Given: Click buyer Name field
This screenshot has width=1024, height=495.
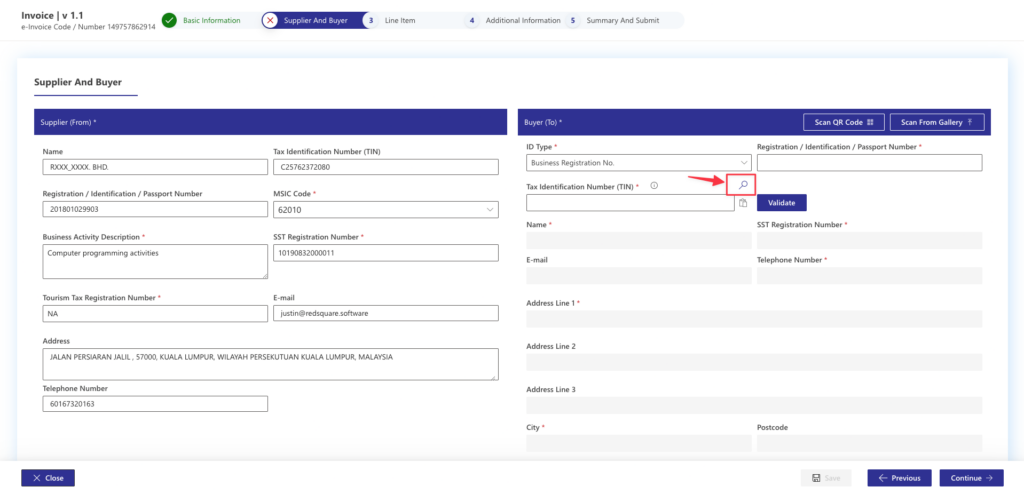Looking at the screenshot, I should 639,240.
